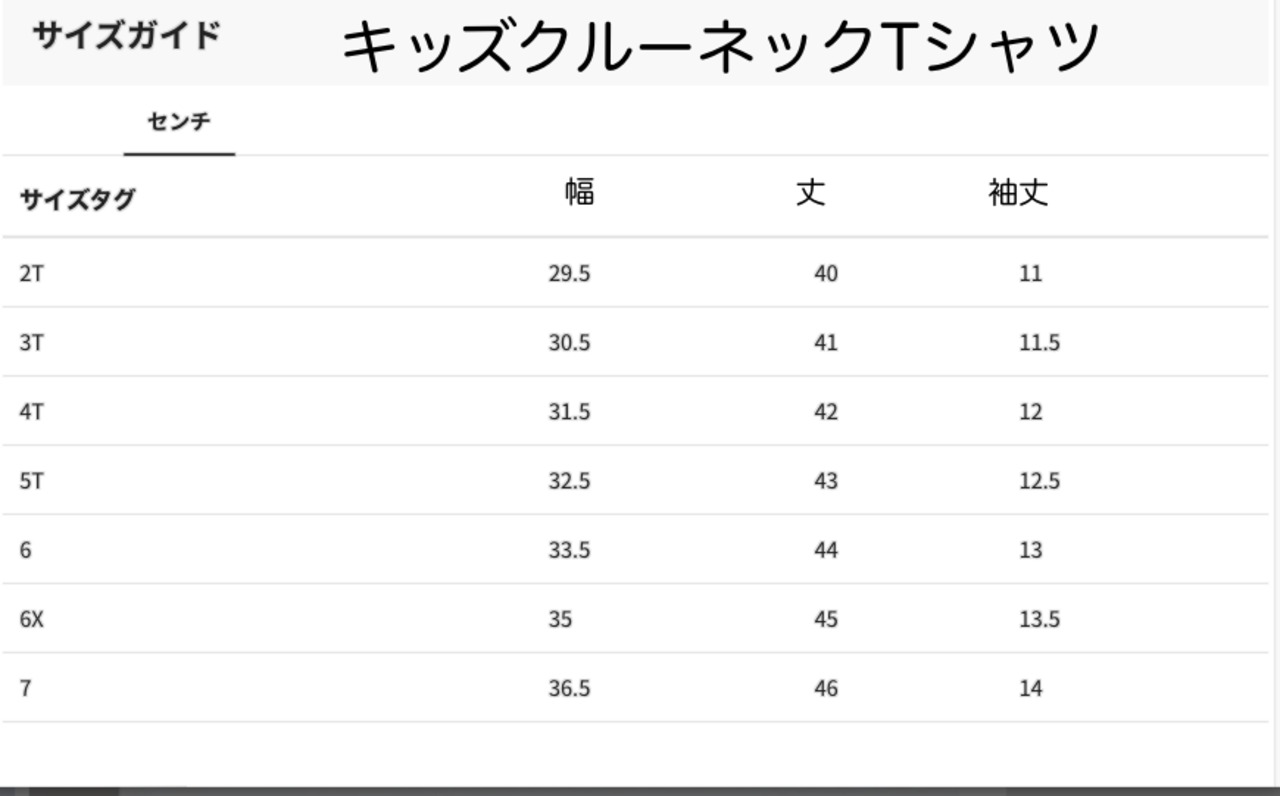Select the 6X size row label
Image resolution: width=1280 pixels, height=796 pixels.
click(x=32, y=619)
